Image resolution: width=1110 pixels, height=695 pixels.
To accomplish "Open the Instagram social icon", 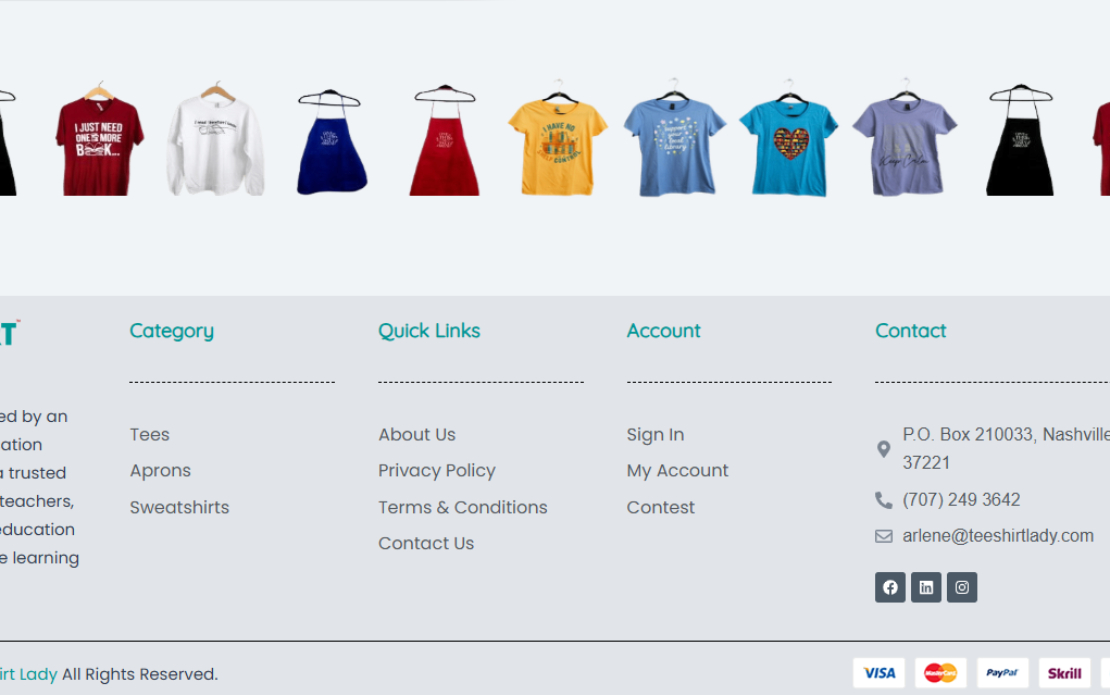I will click(x=963, y=587).
